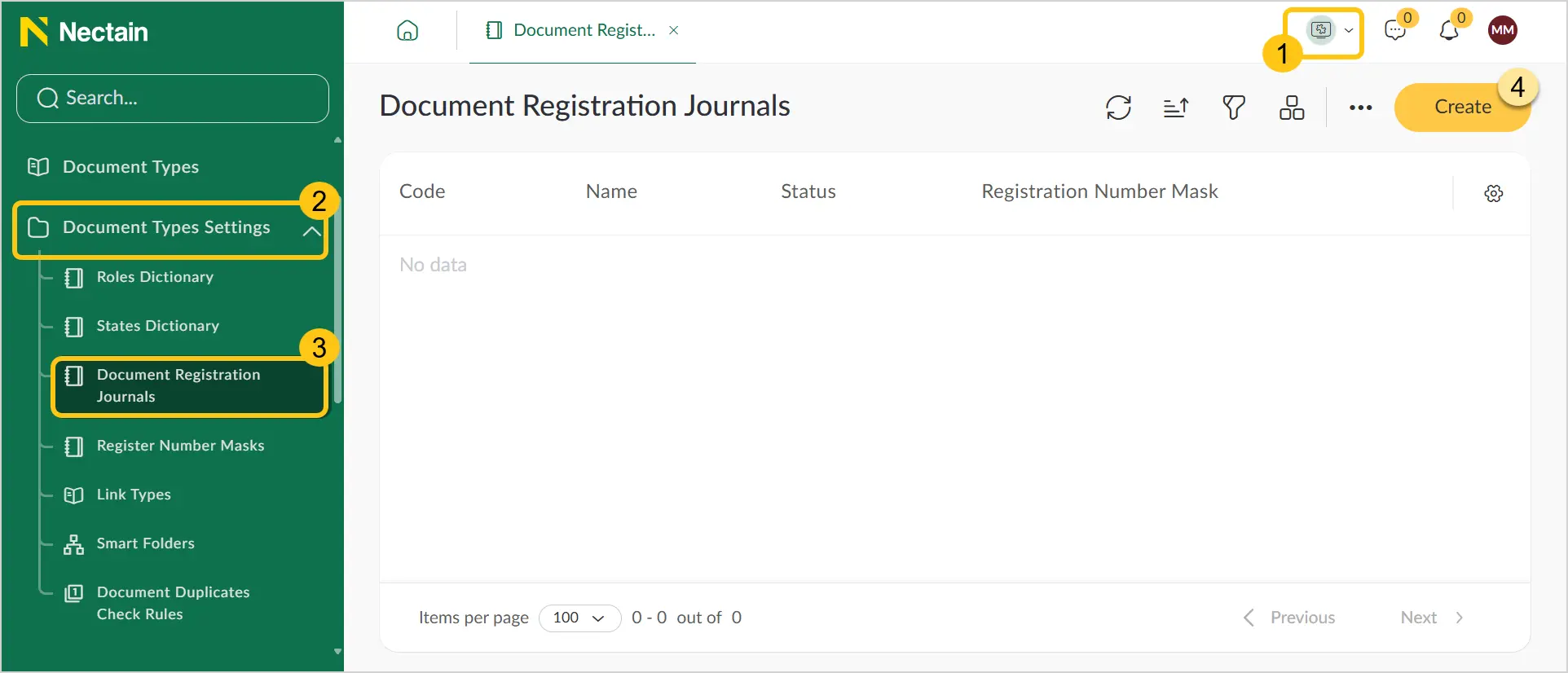
Task: Open the workspace switcher icon in header
Action: tap(1321, 30)
